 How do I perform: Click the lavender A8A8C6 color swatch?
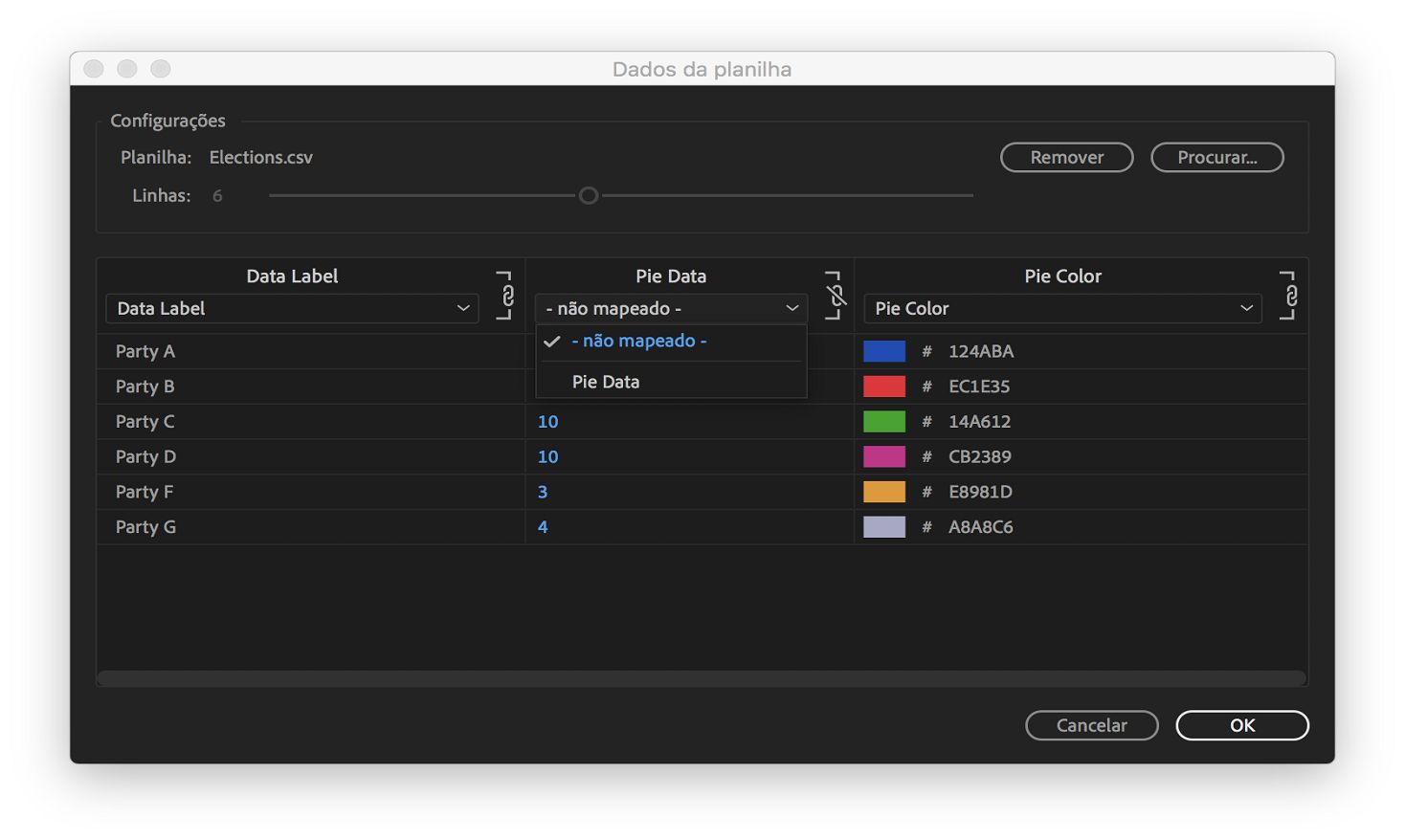coord(884,526)
